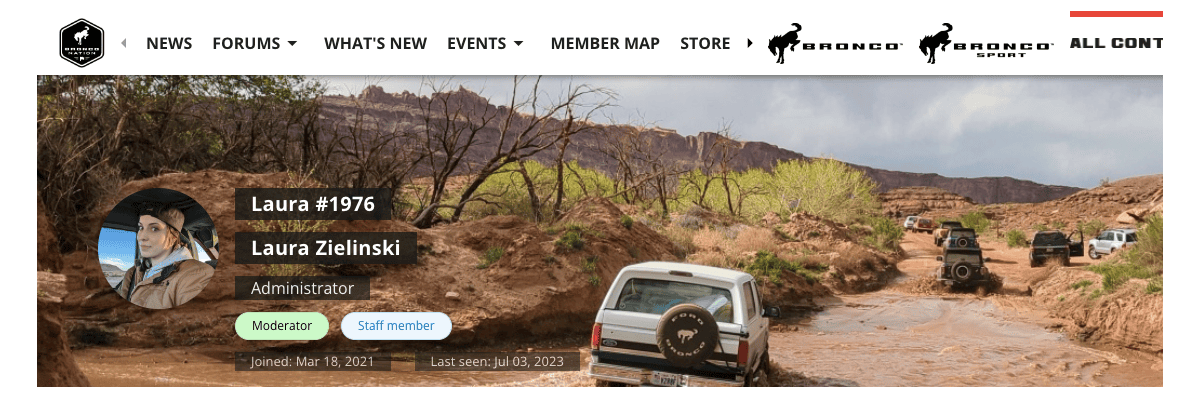Click the Staff member badge
Image resolution: width=1200 pixels, height=400 pixels.
click(396, 326)
